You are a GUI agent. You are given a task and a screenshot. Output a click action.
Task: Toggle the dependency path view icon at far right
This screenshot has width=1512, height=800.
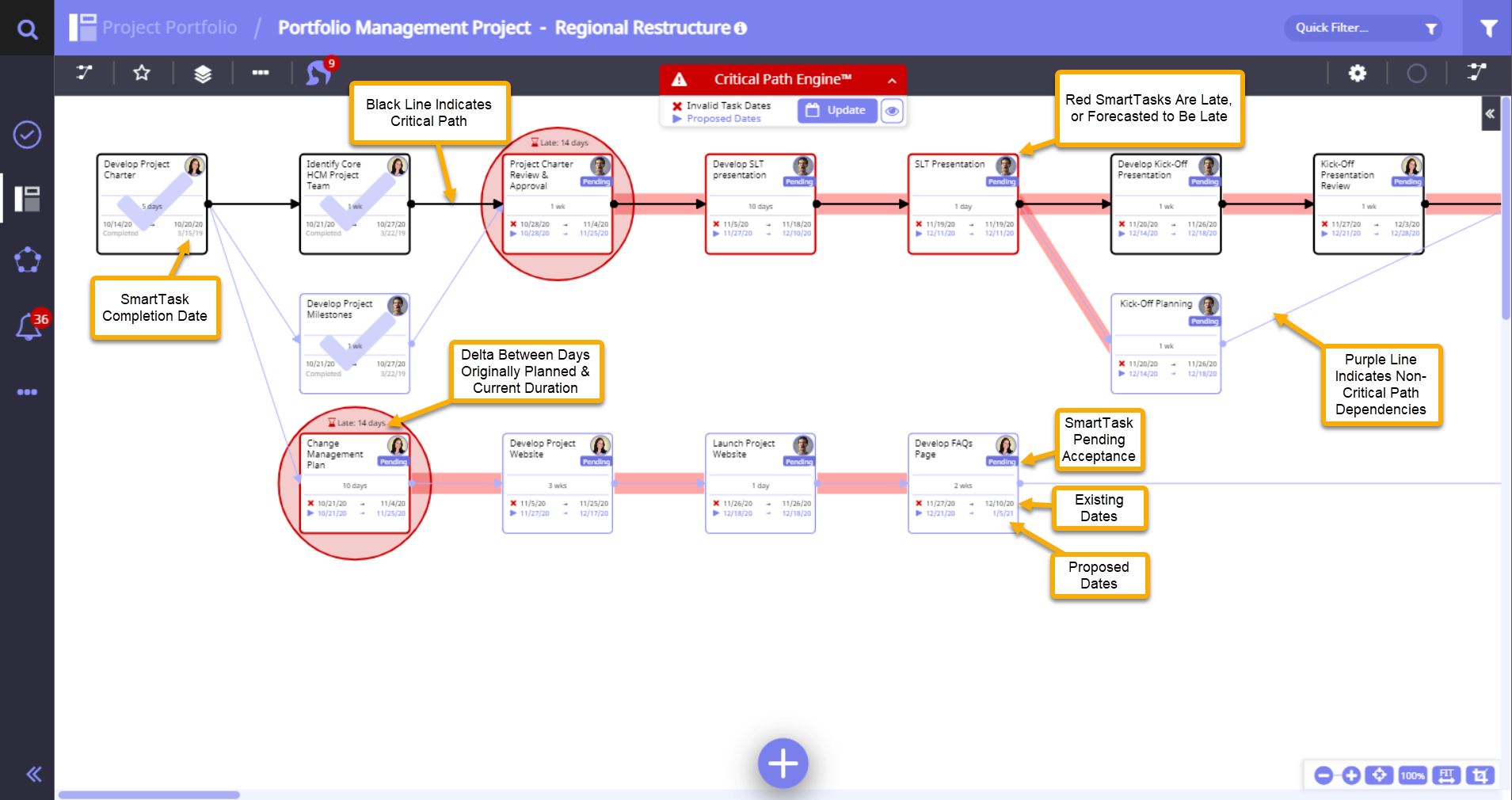[1476, 73]
